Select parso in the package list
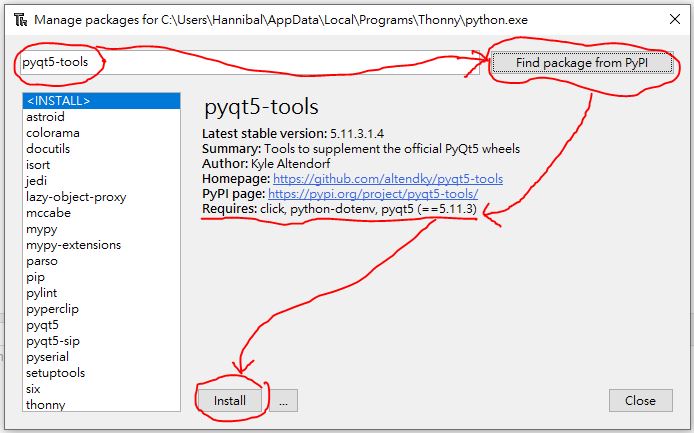 [101, 261]
